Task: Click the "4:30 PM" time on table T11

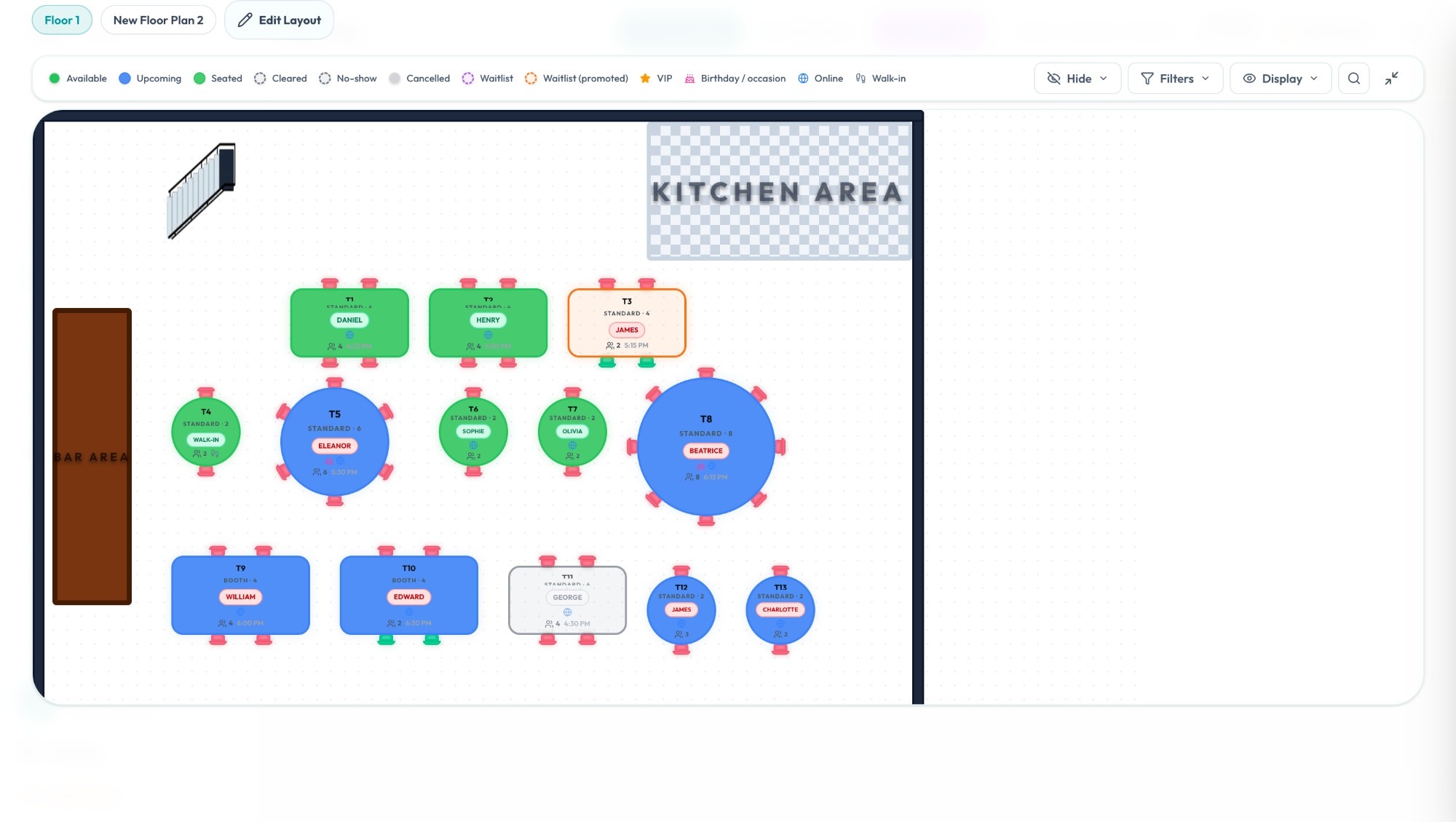Action: coord(577,624)
